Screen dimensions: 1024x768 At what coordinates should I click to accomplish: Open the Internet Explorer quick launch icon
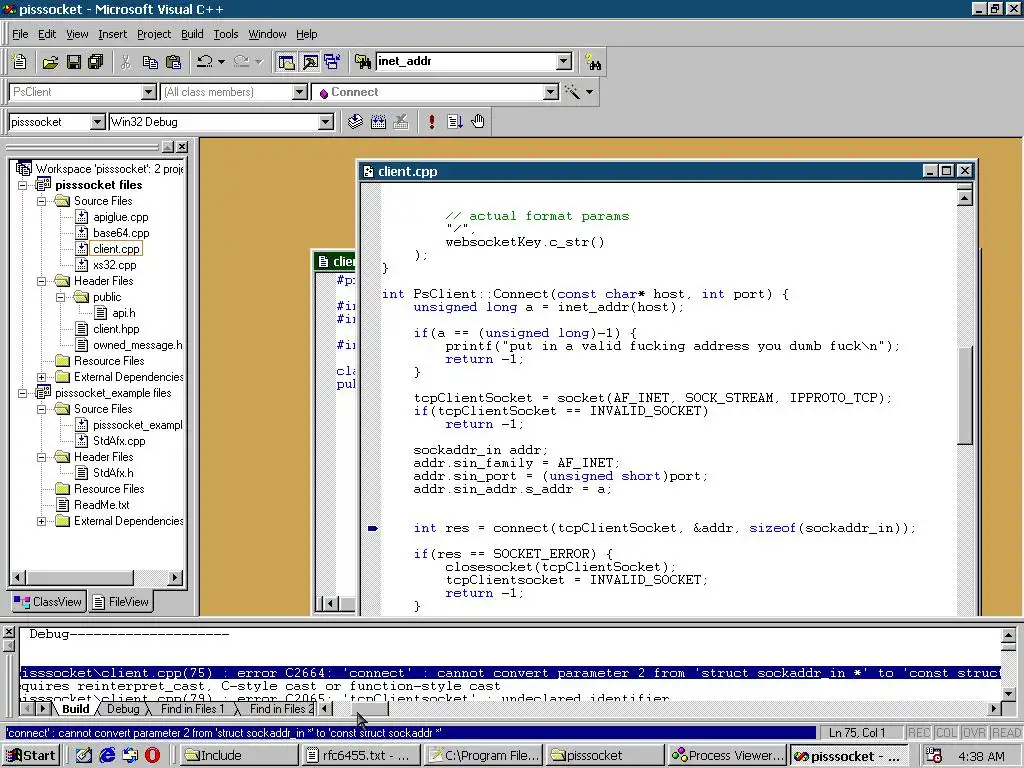(x=106, y=756)
